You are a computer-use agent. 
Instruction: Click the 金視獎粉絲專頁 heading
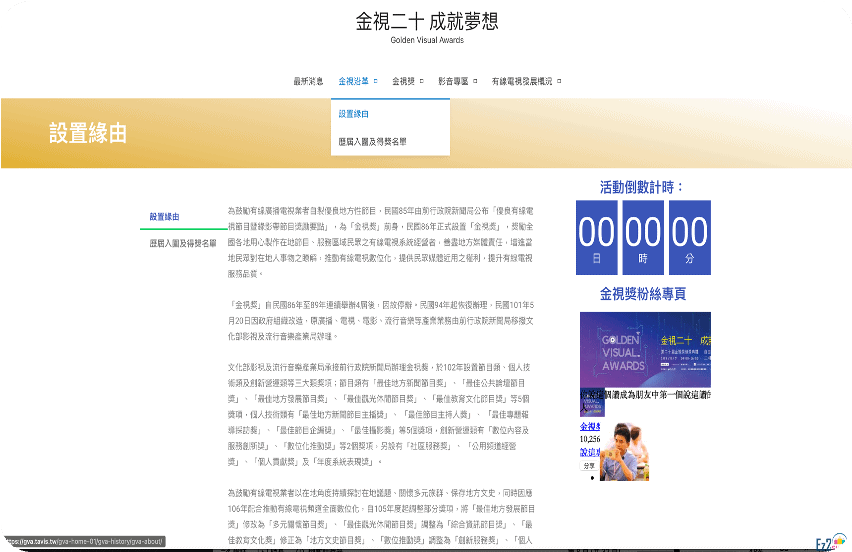click(x=642, y=294)
